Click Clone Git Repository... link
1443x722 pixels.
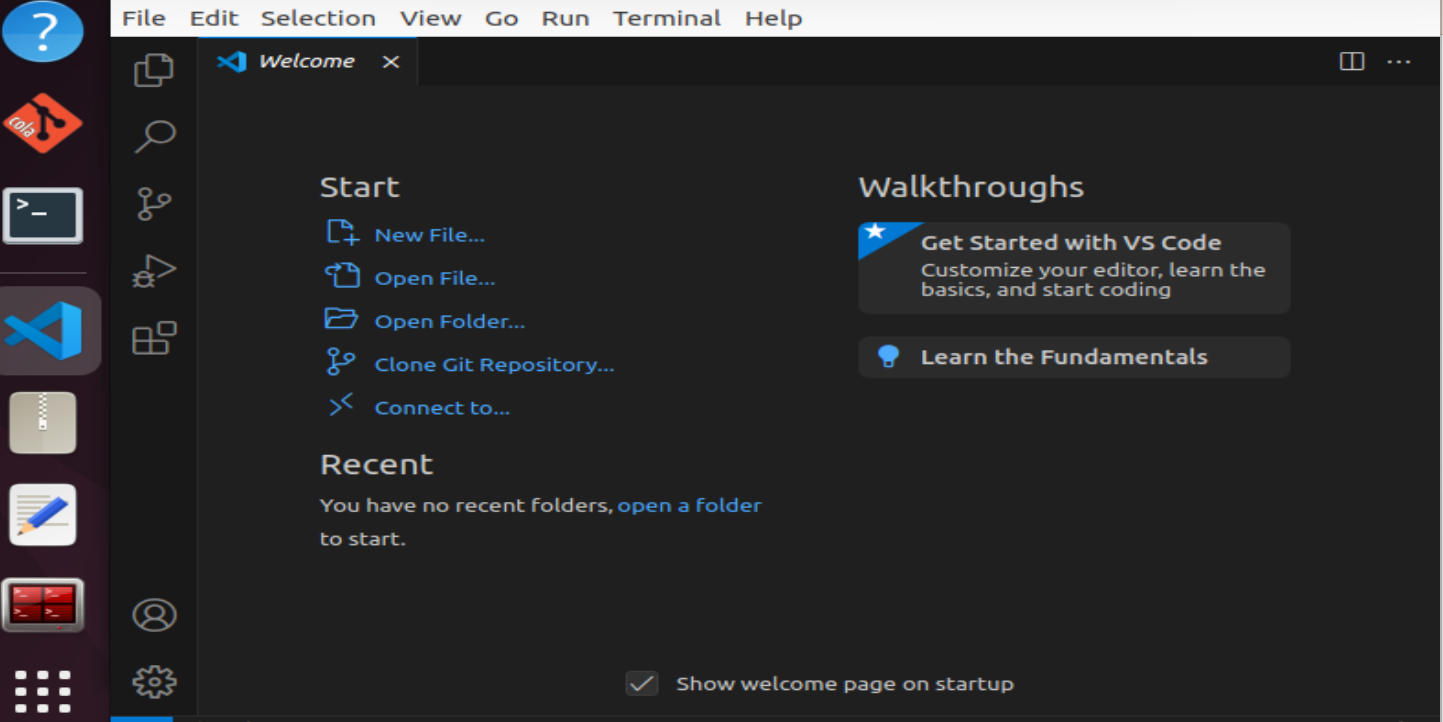(494, 365)
